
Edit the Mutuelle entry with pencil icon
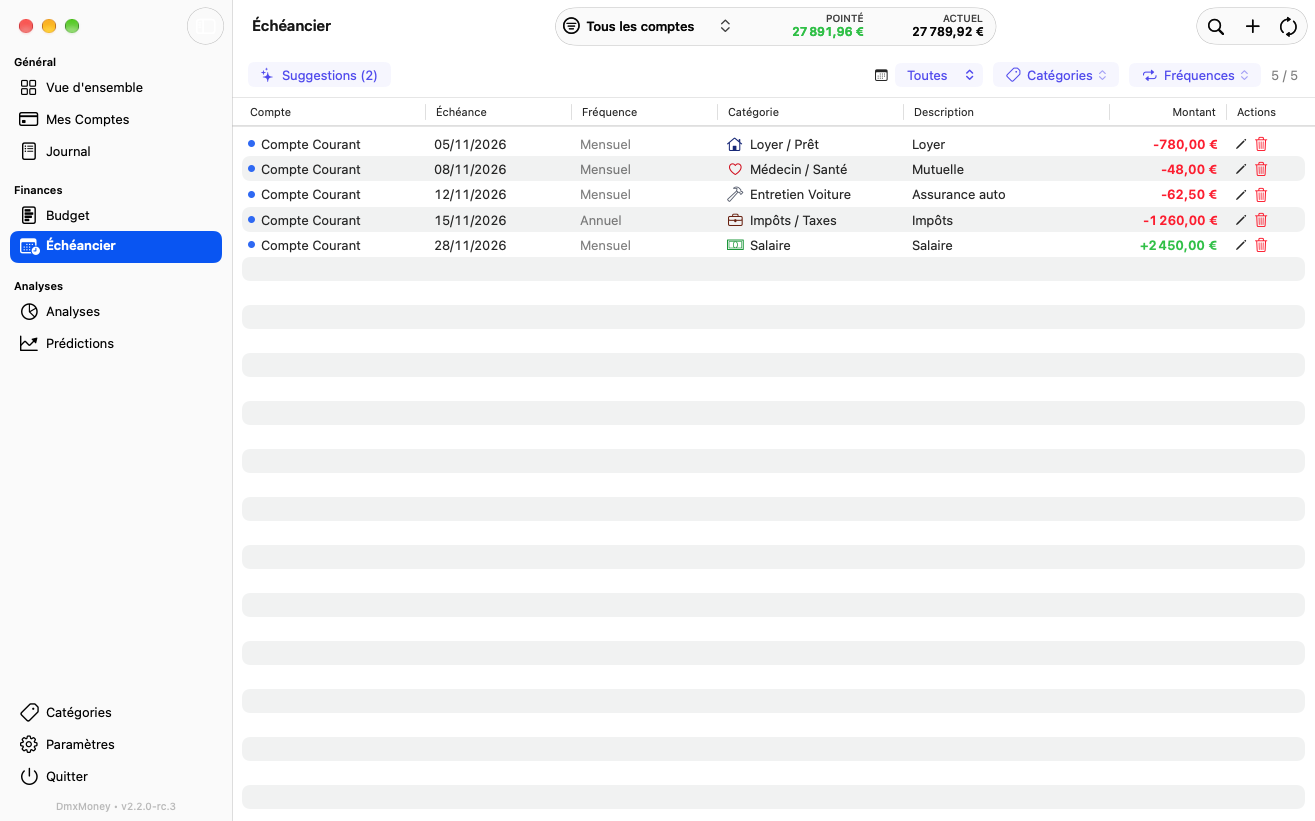(1241, 169)
